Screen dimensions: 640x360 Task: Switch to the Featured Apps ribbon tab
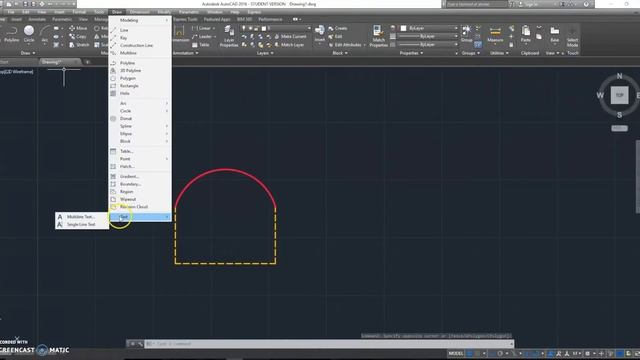click(217, 19)
